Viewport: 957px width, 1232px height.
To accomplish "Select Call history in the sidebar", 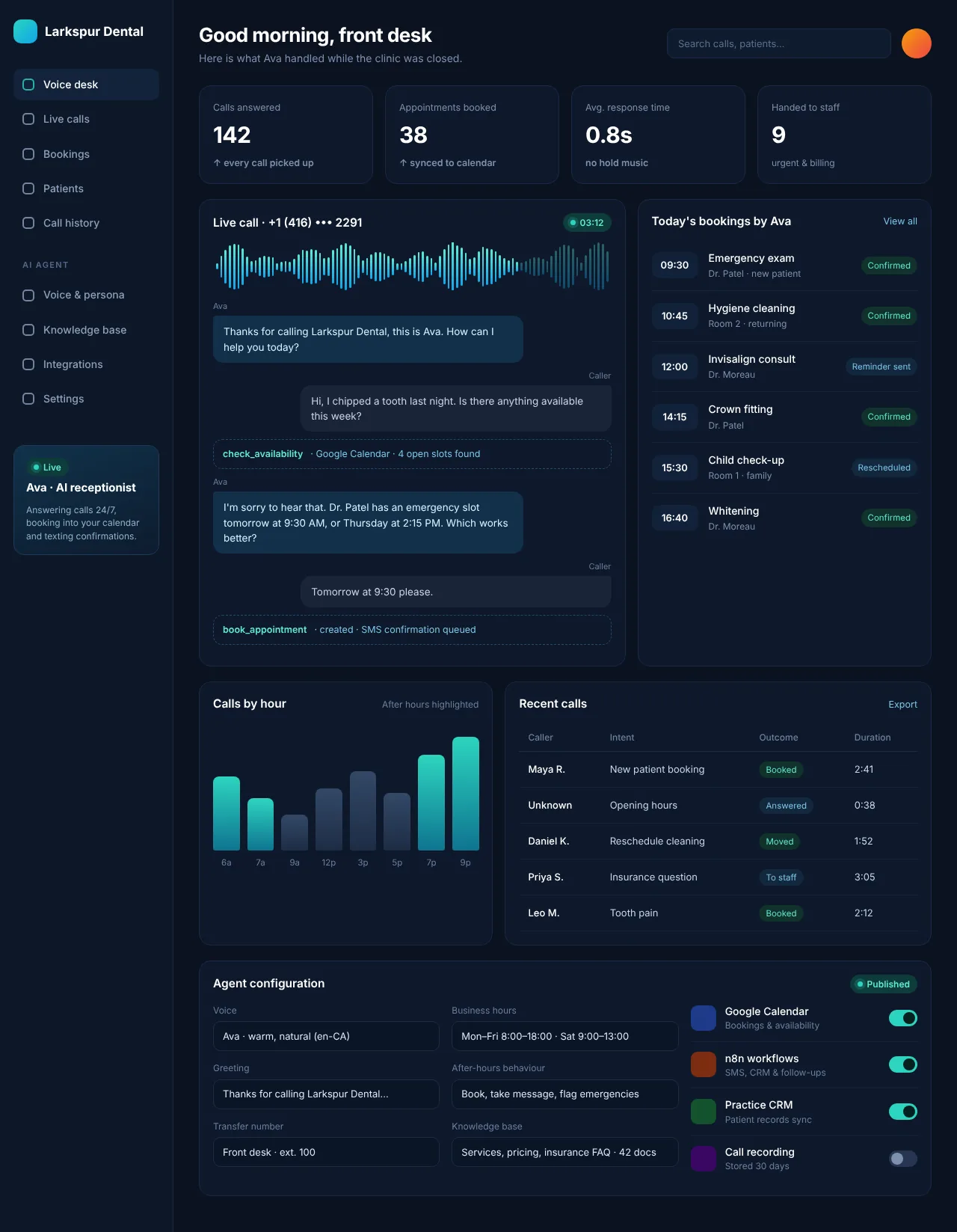I will point(86,223).
